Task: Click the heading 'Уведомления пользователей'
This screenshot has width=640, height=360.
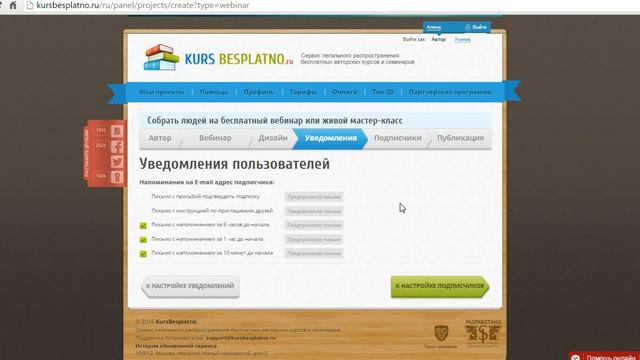Action: [234, 164]
